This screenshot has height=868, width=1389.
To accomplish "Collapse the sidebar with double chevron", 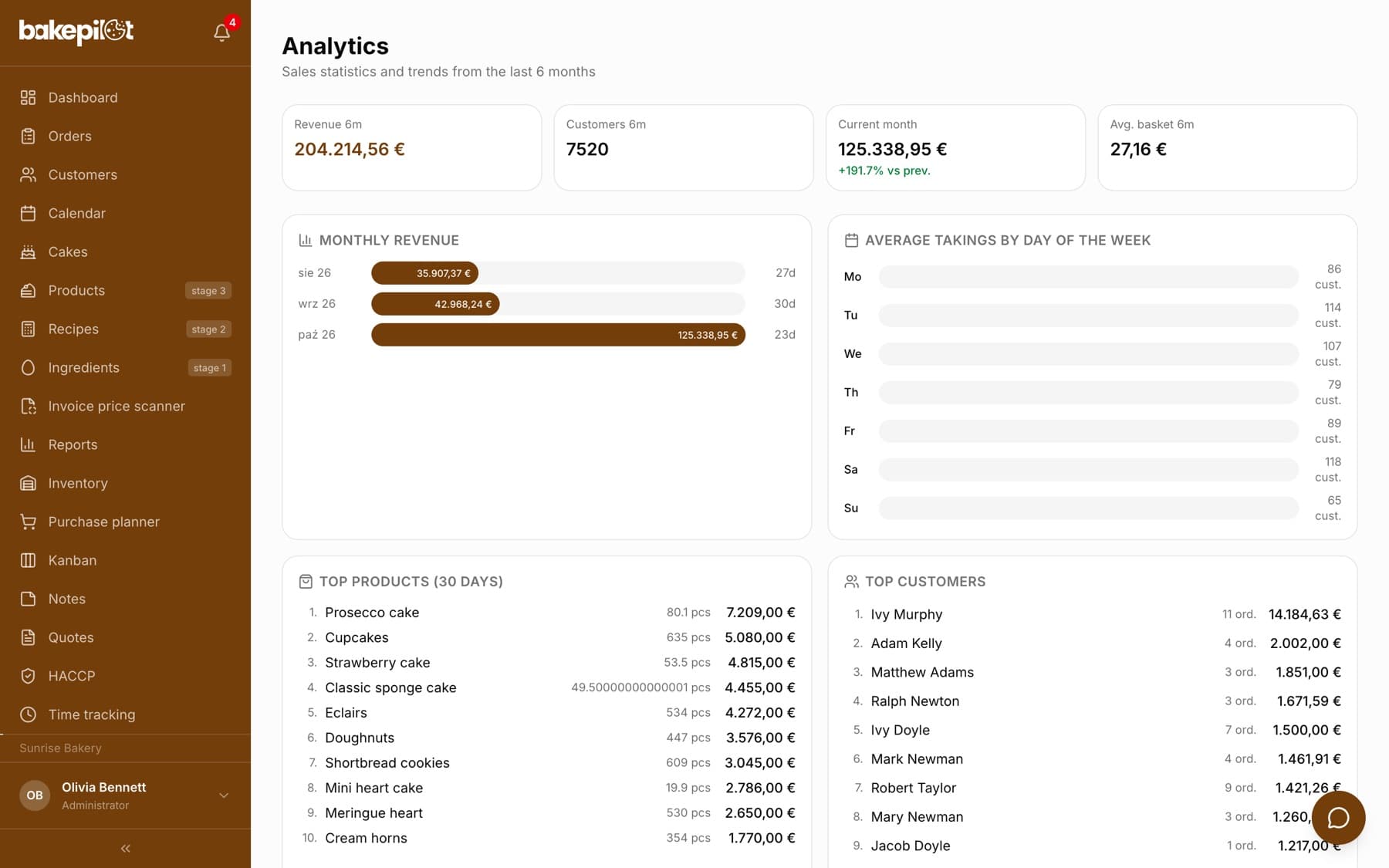I will (x=126, y=849).
